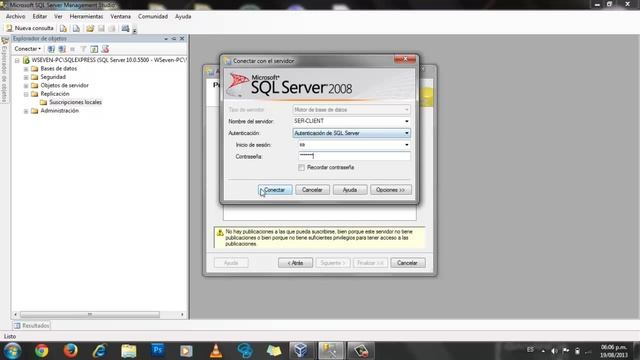Image resolution: width=640 pixels, height=360 pixels.
Task: Open the collapsed Explorador de objetos side tab
Action: pyautogui.click(x=4, y=69)
